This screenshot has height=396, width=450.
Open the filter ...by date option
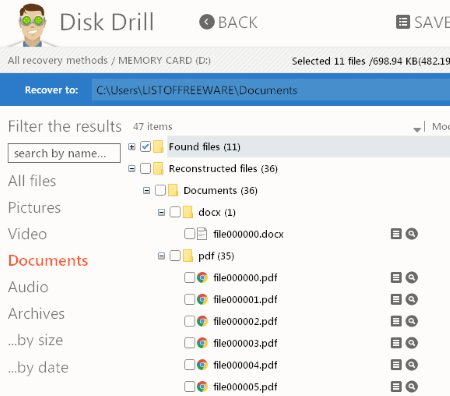(x=38, y=368)
